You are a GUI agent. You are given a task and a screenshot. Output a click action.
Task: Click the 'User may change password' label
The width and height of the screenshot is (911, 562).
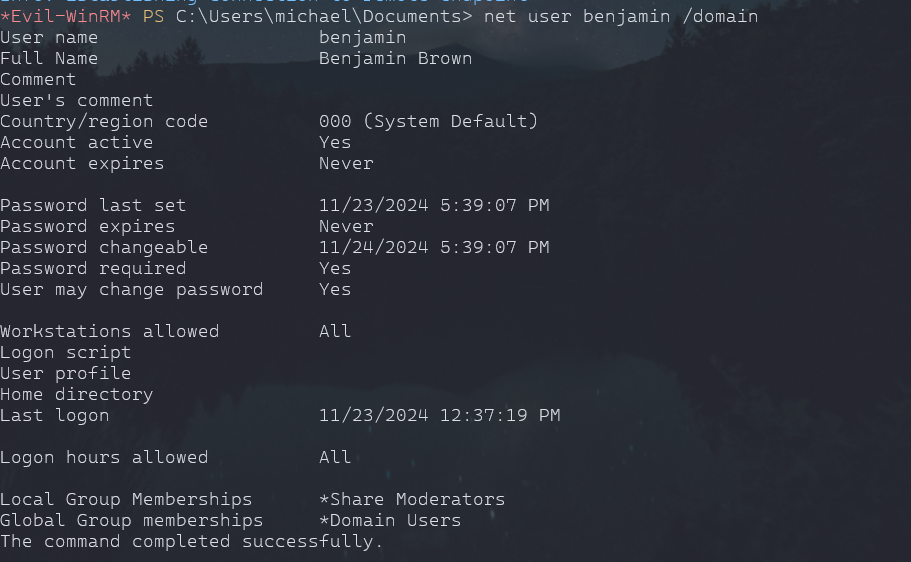pos(131,289)
